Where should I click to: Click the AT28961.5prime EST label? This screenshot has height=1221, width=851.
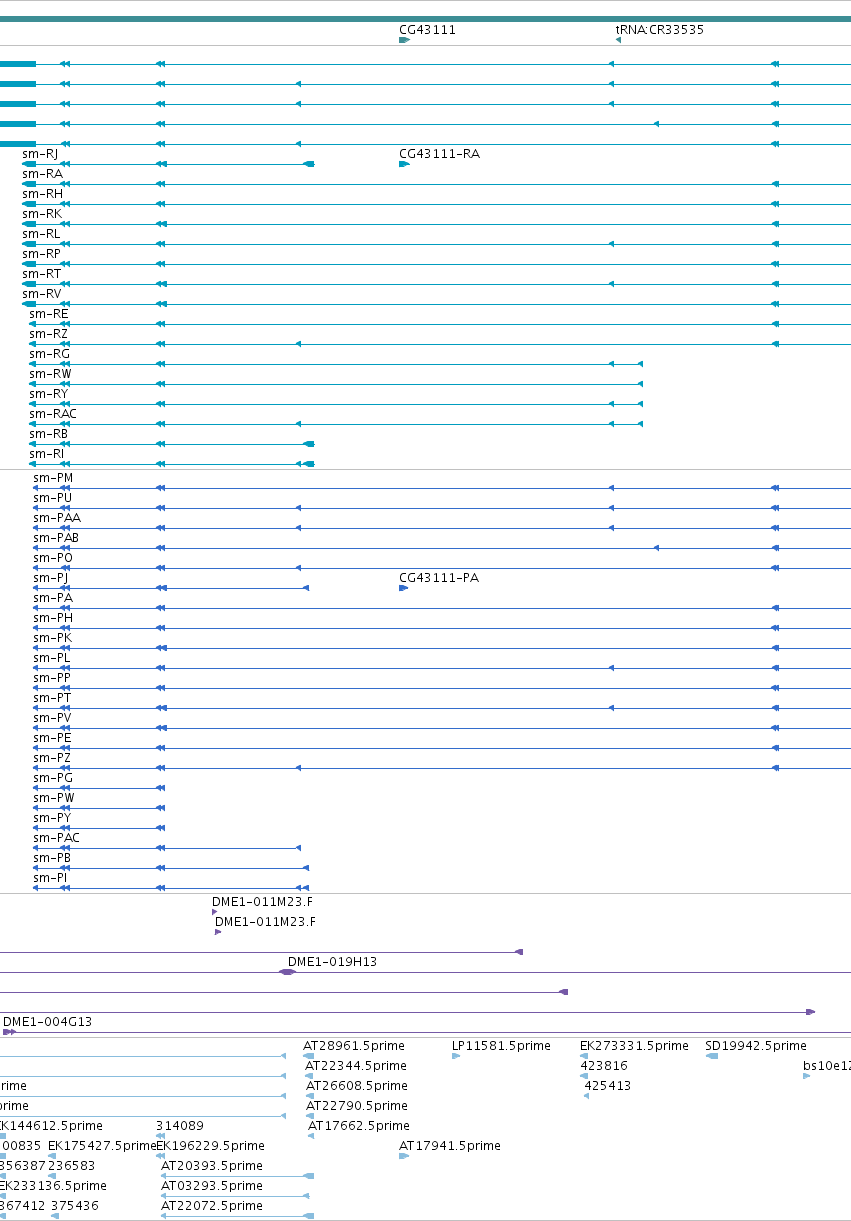point(355,1046)
